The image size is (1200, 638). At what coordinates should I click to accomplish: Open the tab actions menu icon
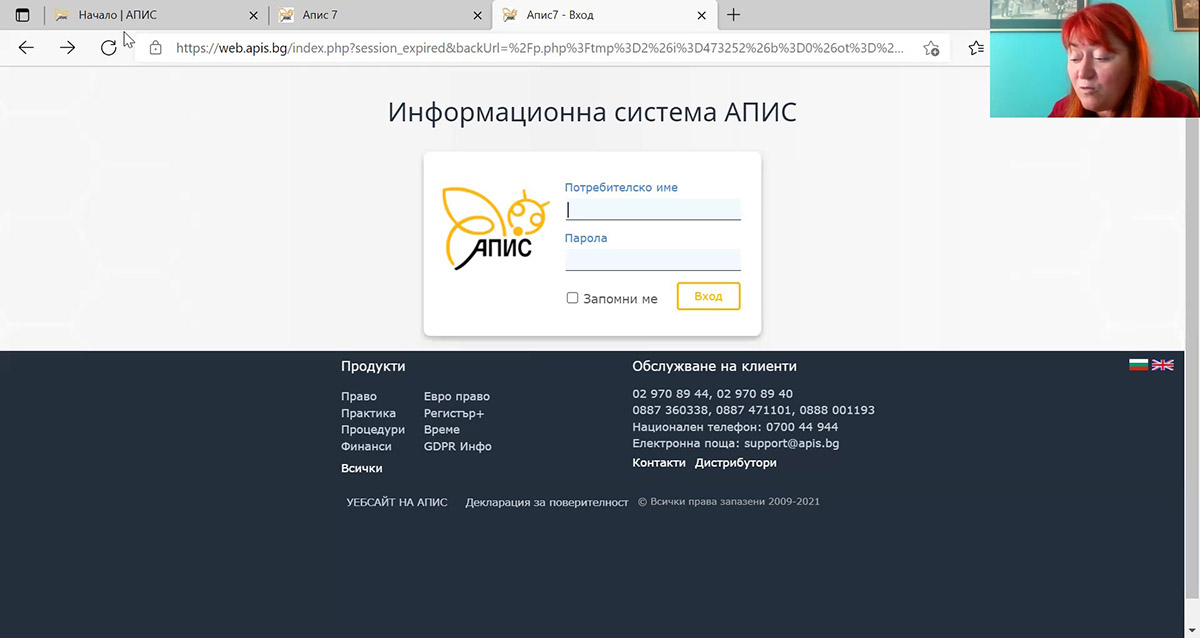click(22, 15)
